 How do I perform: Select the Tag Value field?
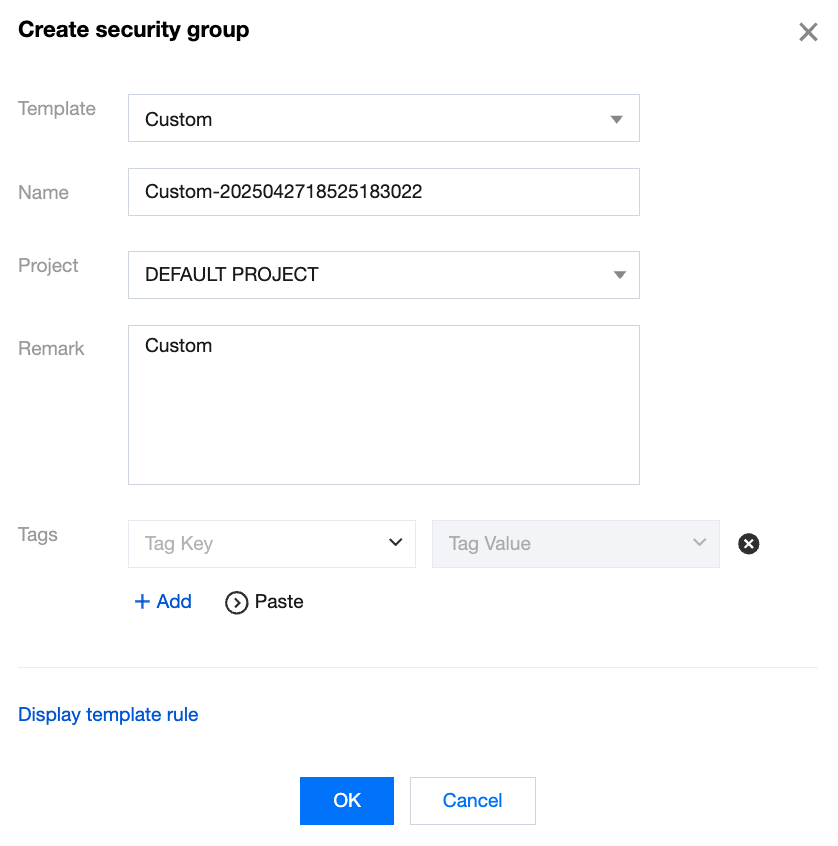tap(560, 544)
